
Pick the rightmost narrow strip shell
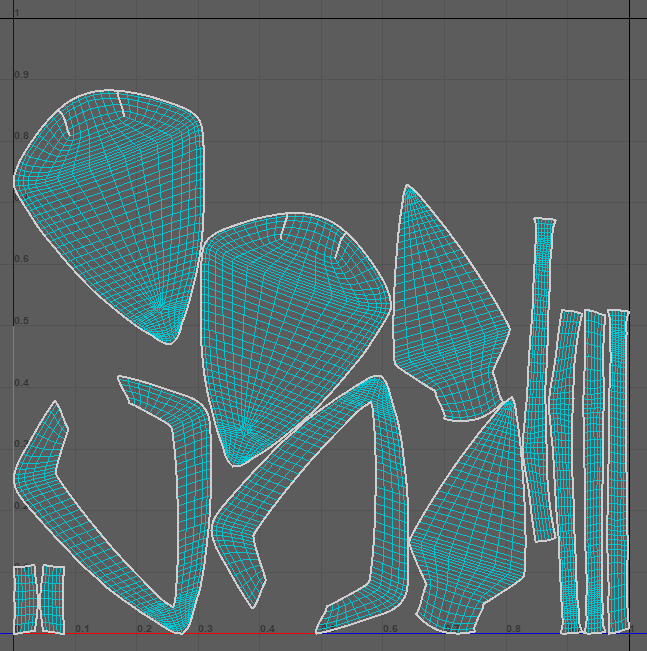[619, 470]
